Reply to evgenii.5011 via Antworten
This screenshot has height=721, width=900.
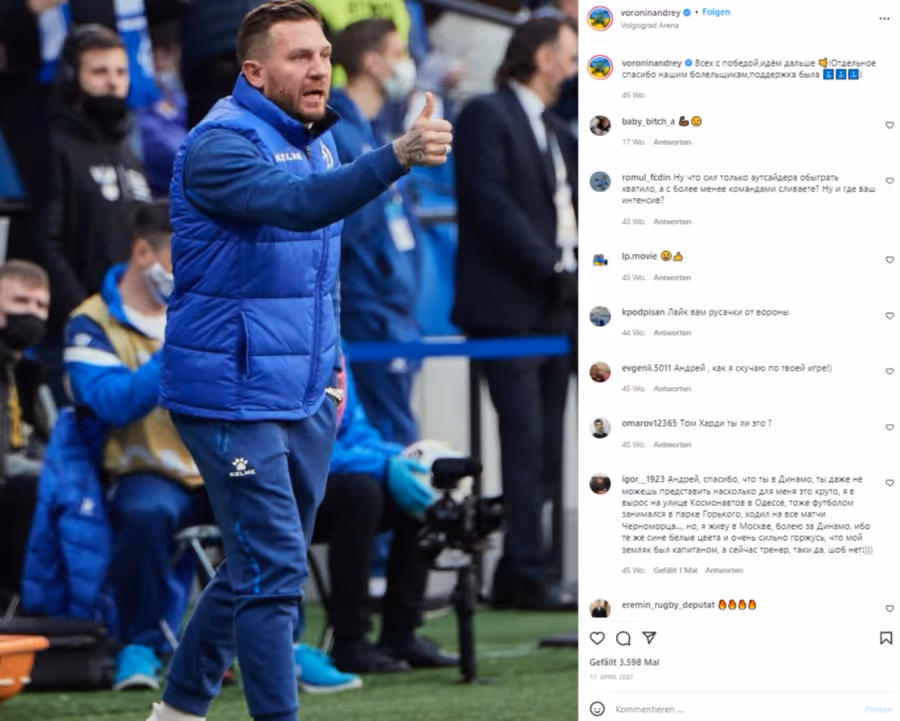672,389
